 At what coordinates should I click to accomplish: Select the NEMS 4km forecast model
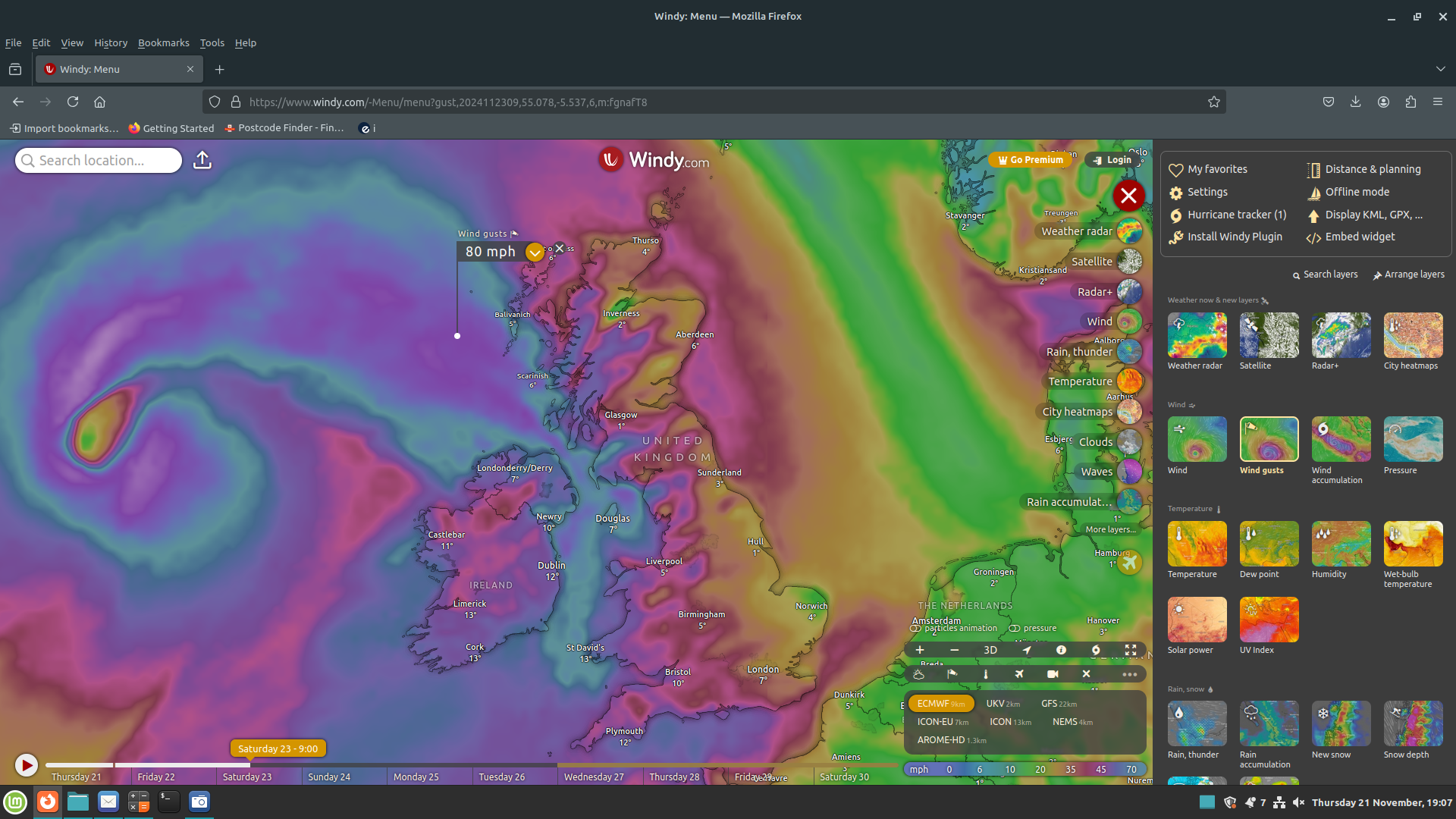point(1072,722)
